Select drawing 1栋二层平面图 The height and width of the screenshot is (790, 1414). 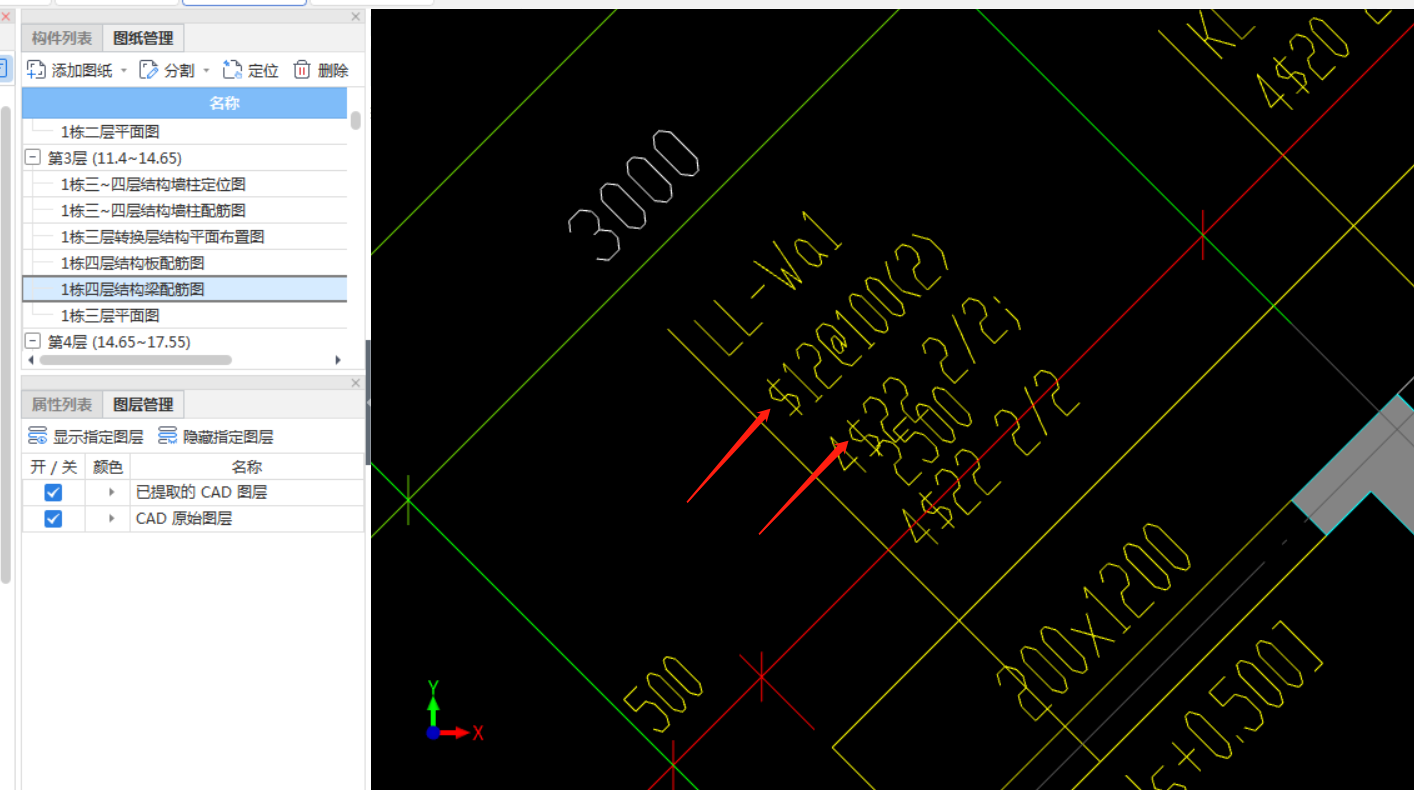[110, 131]
